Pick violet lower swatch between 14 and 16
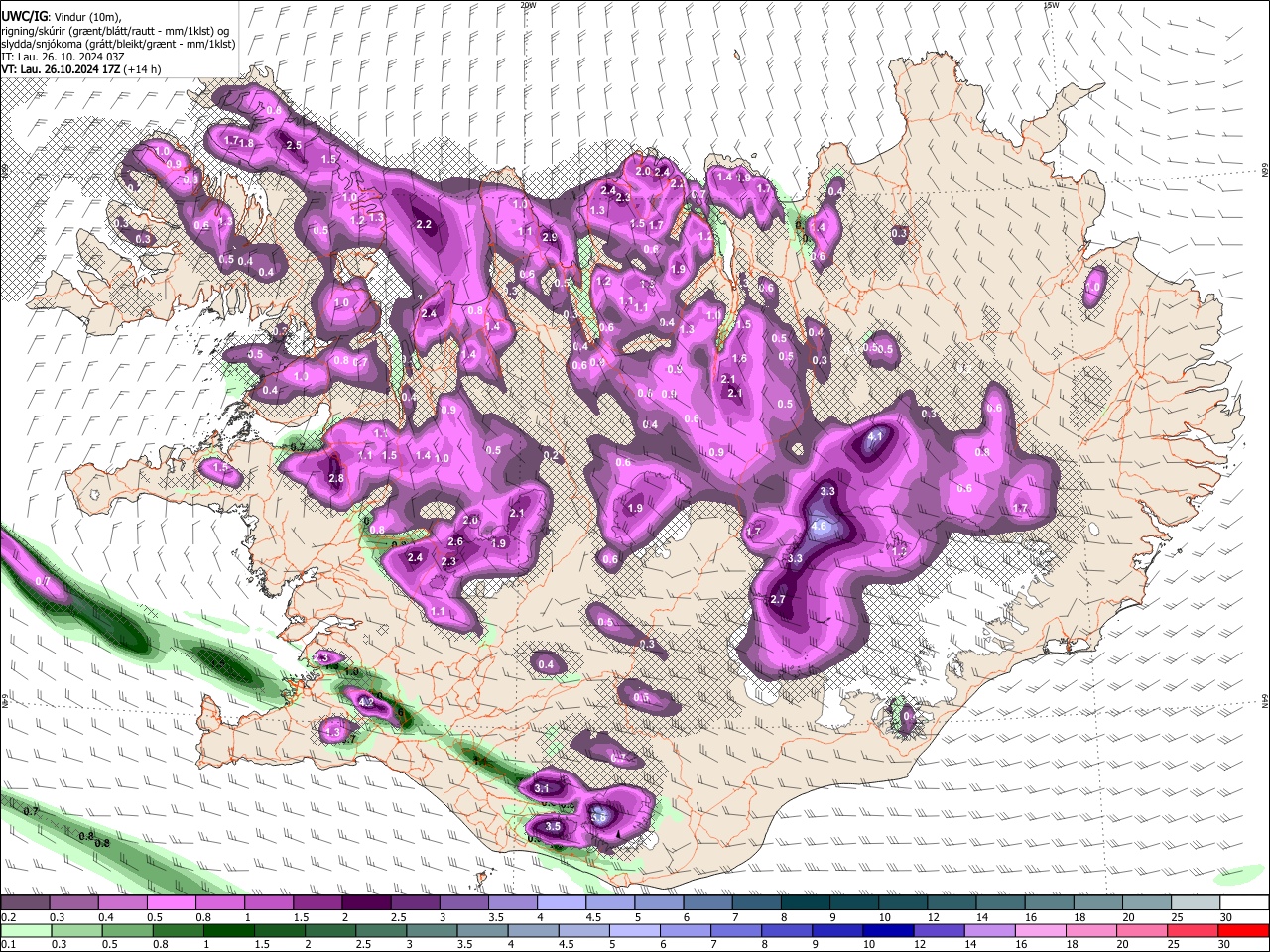 click(989, 931)
